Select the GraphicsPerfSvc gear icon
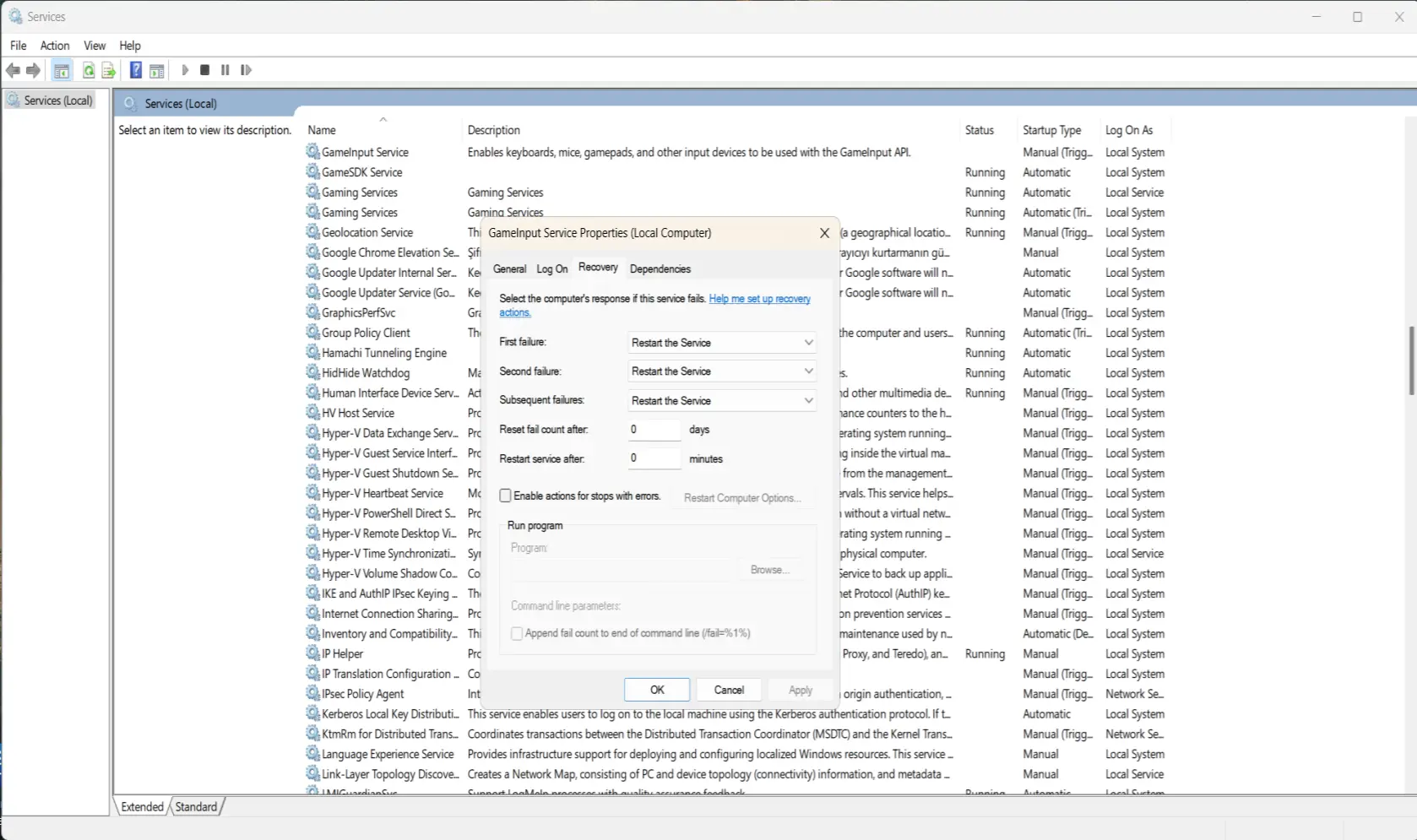Image resolution: width=1417 pixels, height=840 pixels. coord(312,312)
